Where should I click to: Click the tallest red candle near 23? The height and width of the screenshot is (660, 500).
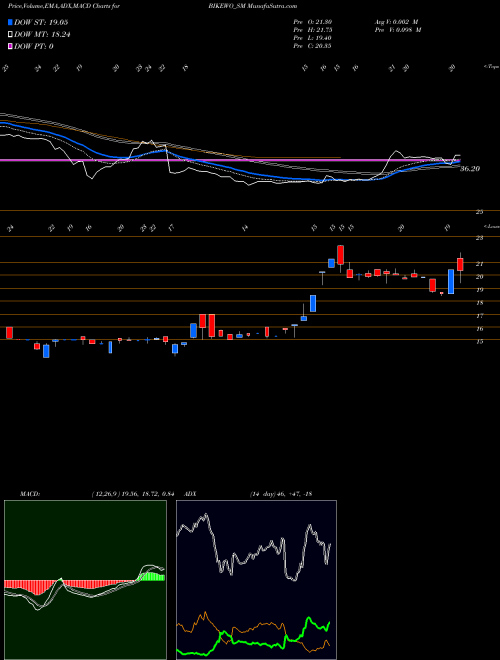click(x=340, y=255)
